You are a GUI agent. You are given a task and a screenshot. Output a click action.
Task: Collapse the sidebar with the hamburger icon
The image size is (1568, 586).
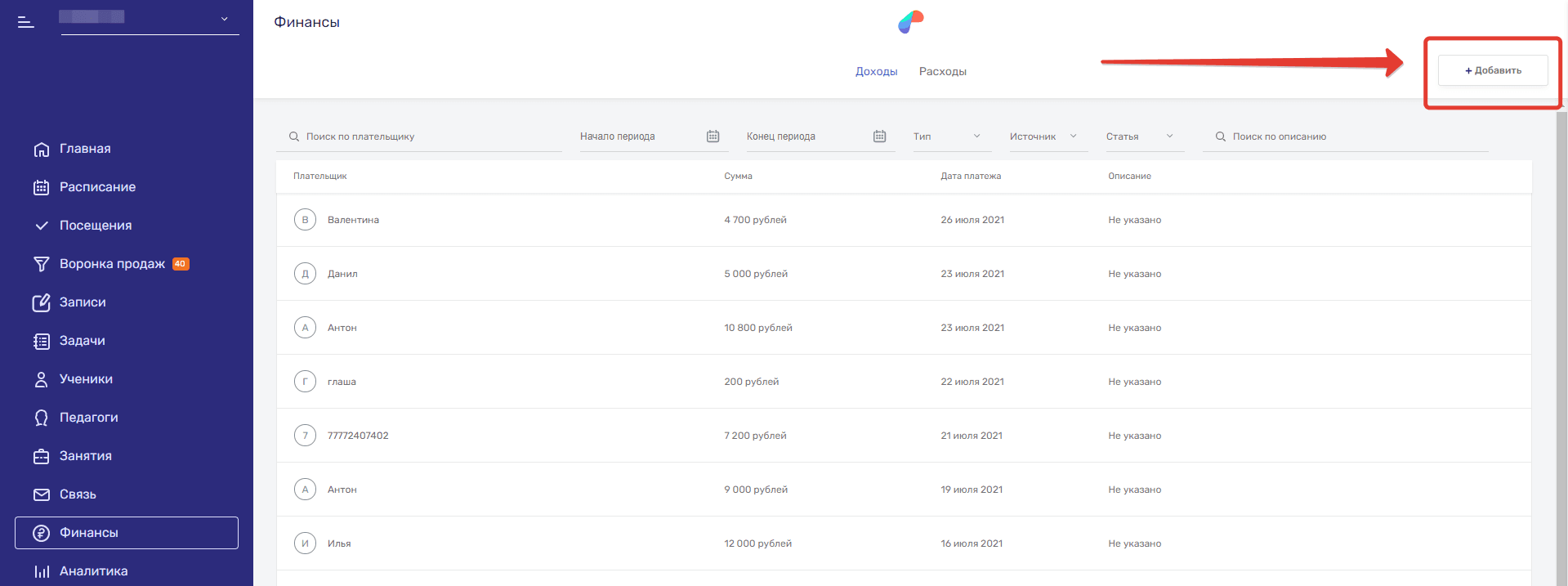[26, 22]
